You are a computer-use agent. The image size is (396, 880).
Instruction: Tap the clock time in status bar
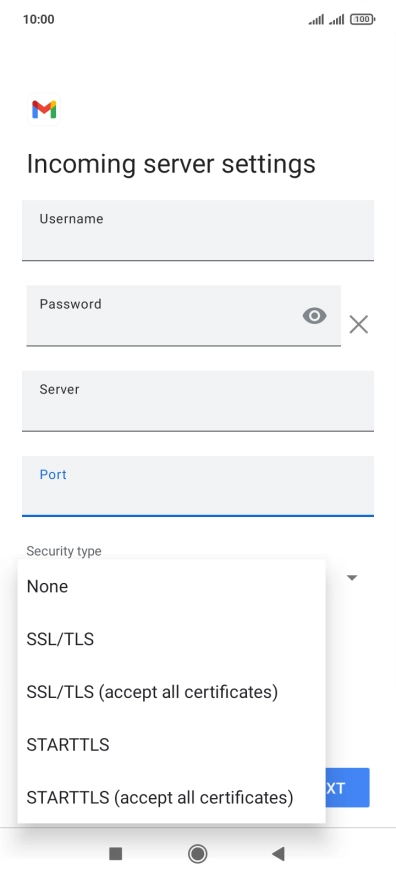coord(39,20)
